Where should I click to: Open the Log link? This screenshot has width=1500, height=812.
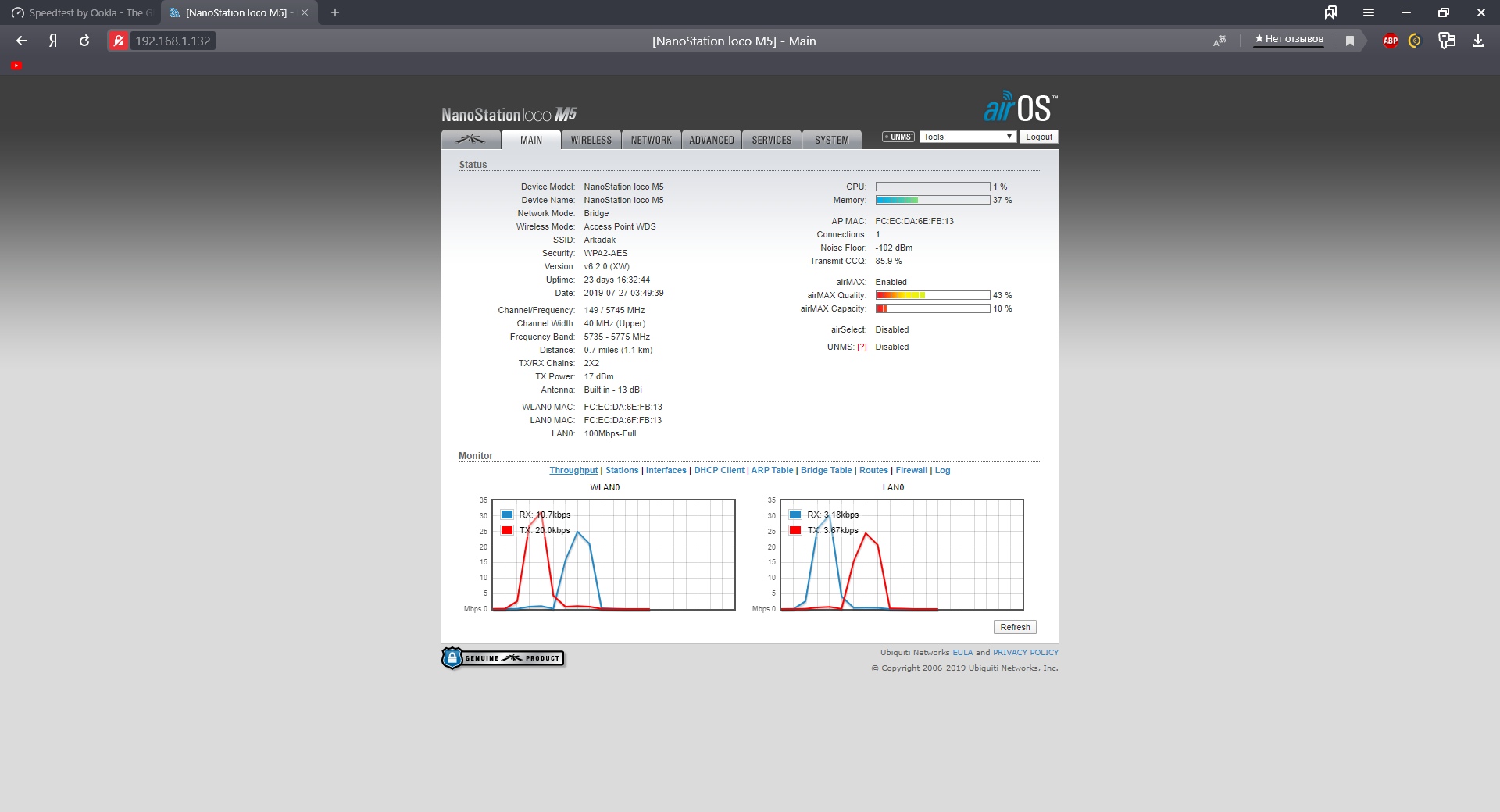(943, 470)
